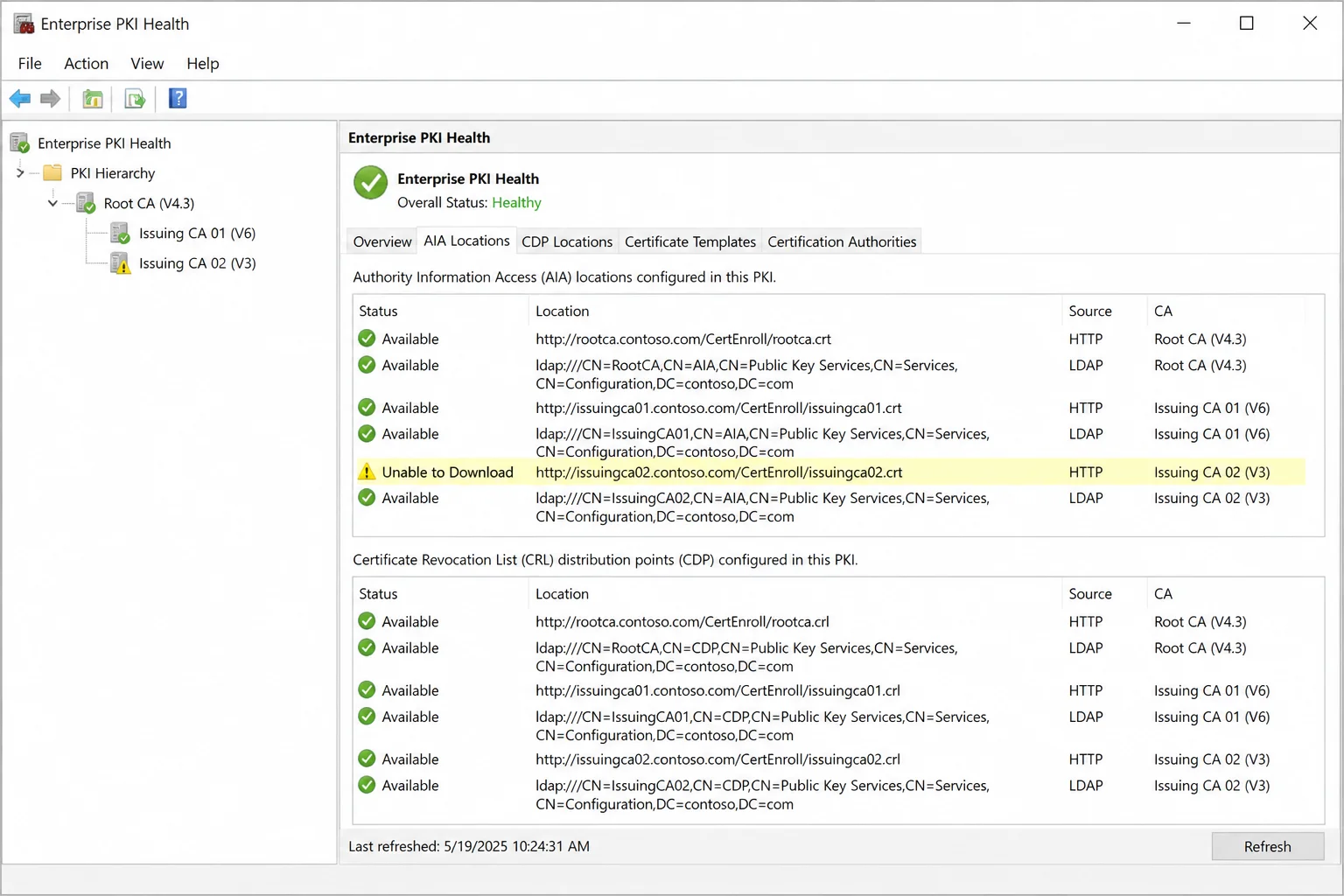Select the issuingca02.crl HTTP location text
1344x896 pixels.
tap(717, 759)
